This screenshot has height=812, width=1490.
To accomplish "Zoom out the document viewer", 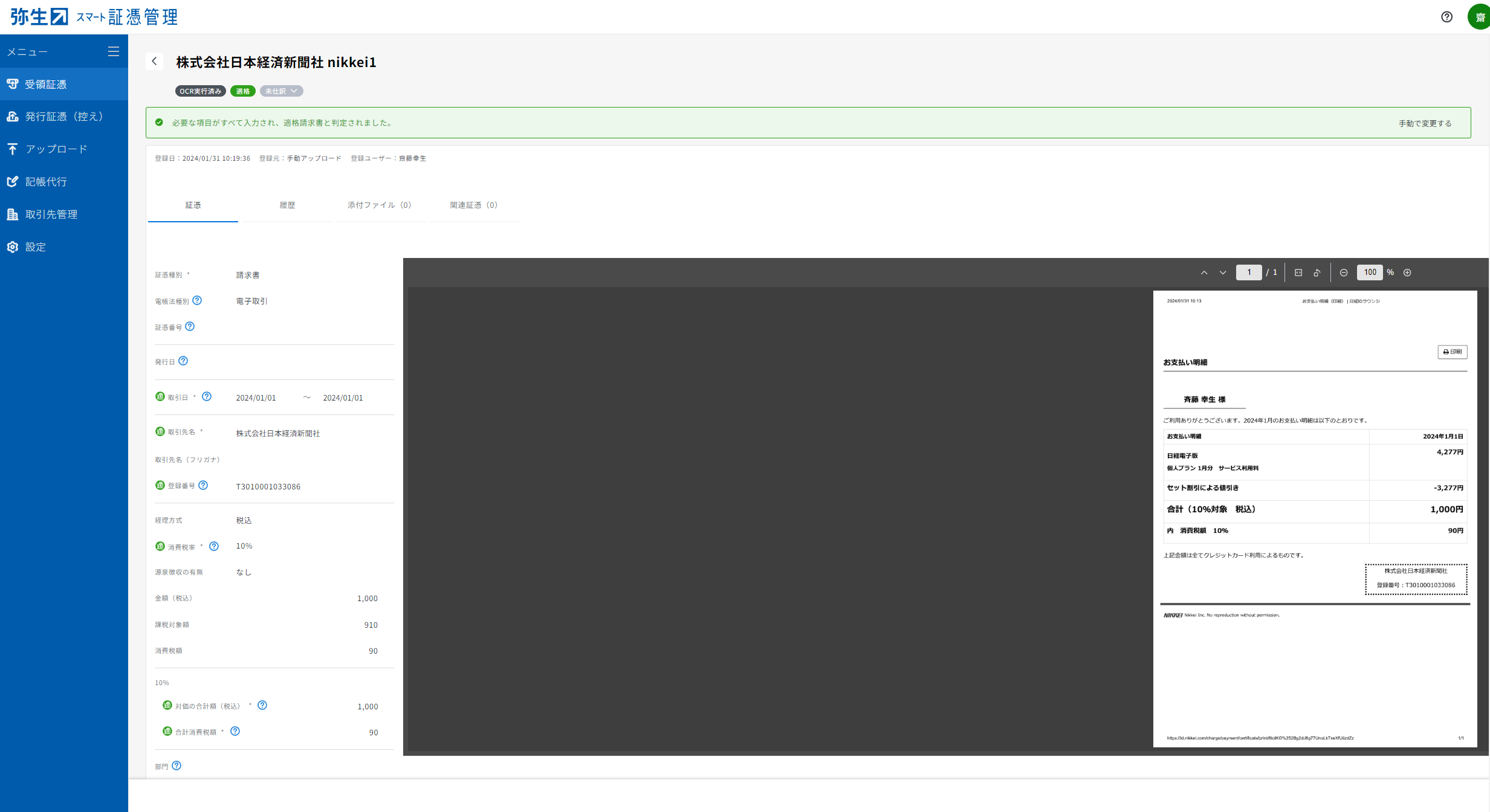I will click(x=1344, y=272).
